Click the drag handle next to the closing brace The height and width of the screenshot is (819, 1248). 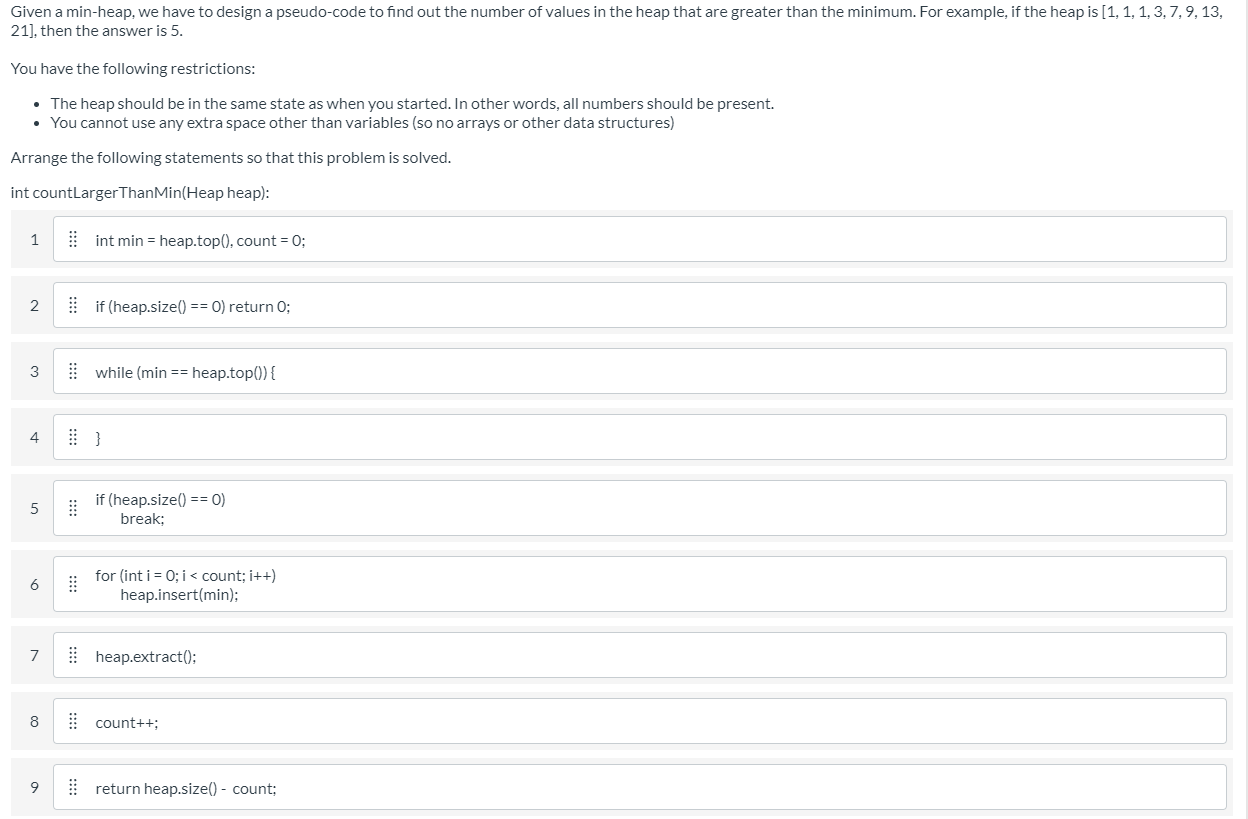click(x=72, y=437)
